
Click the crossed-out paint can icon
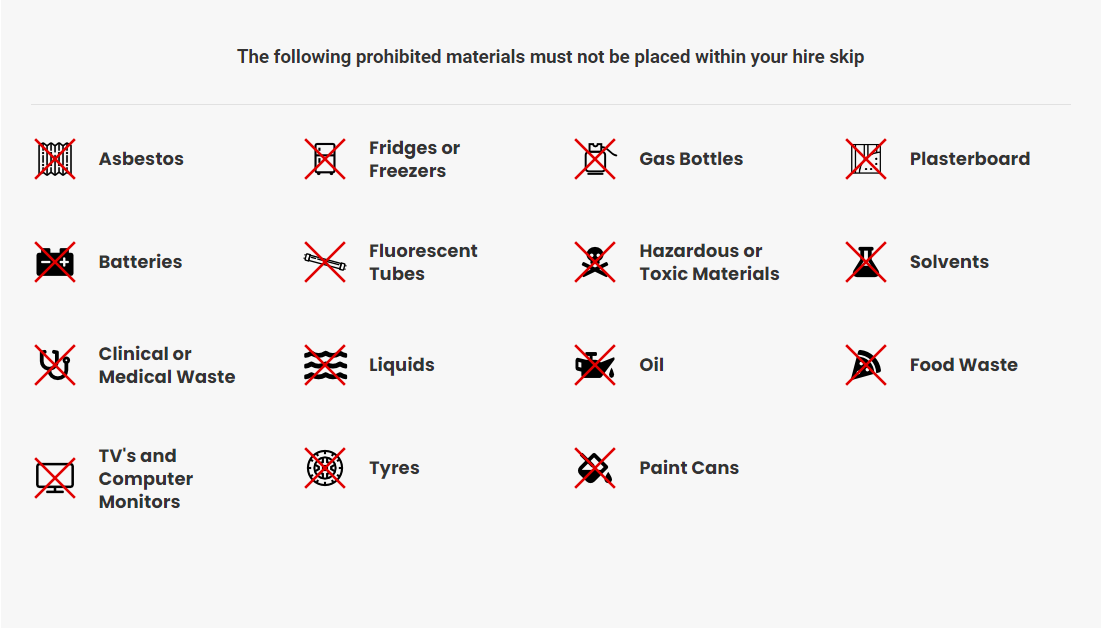[595, 468]
